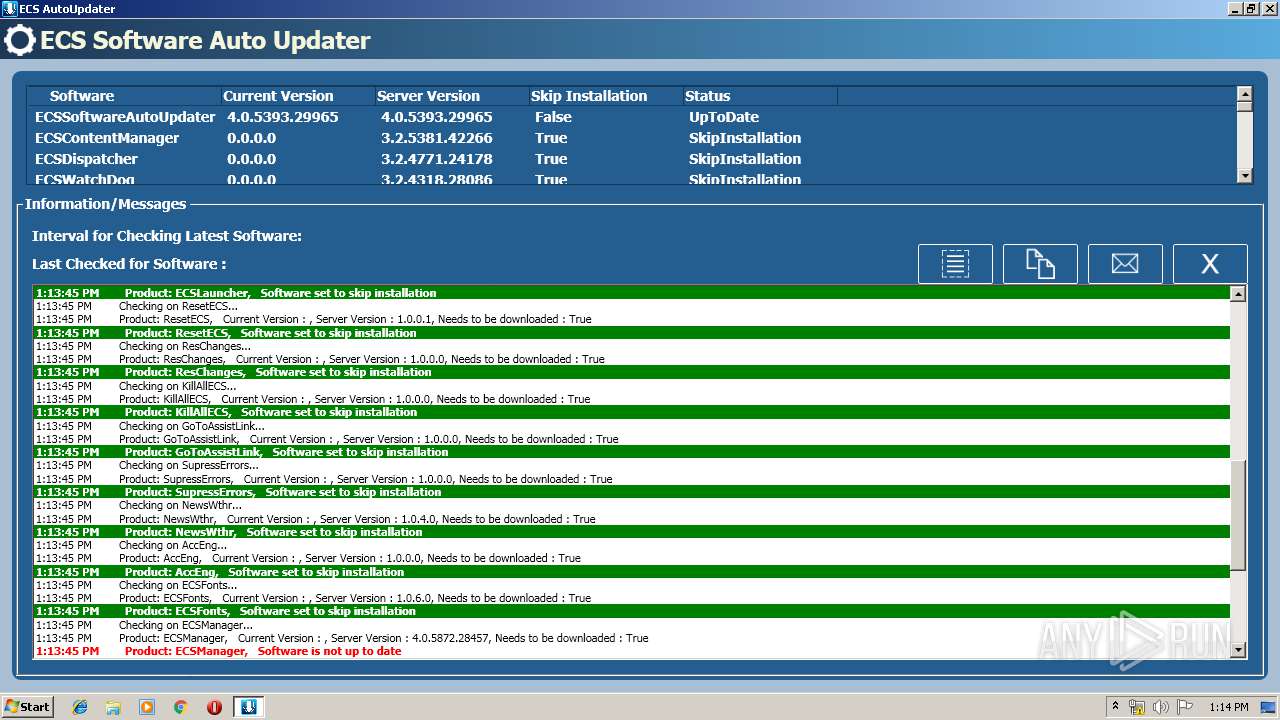Click Last Checked for Software label

[129, 264]
